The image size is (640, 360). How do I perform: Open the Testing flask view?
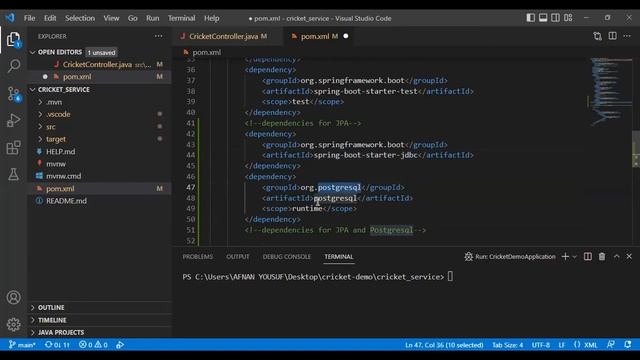pos(13,174)
